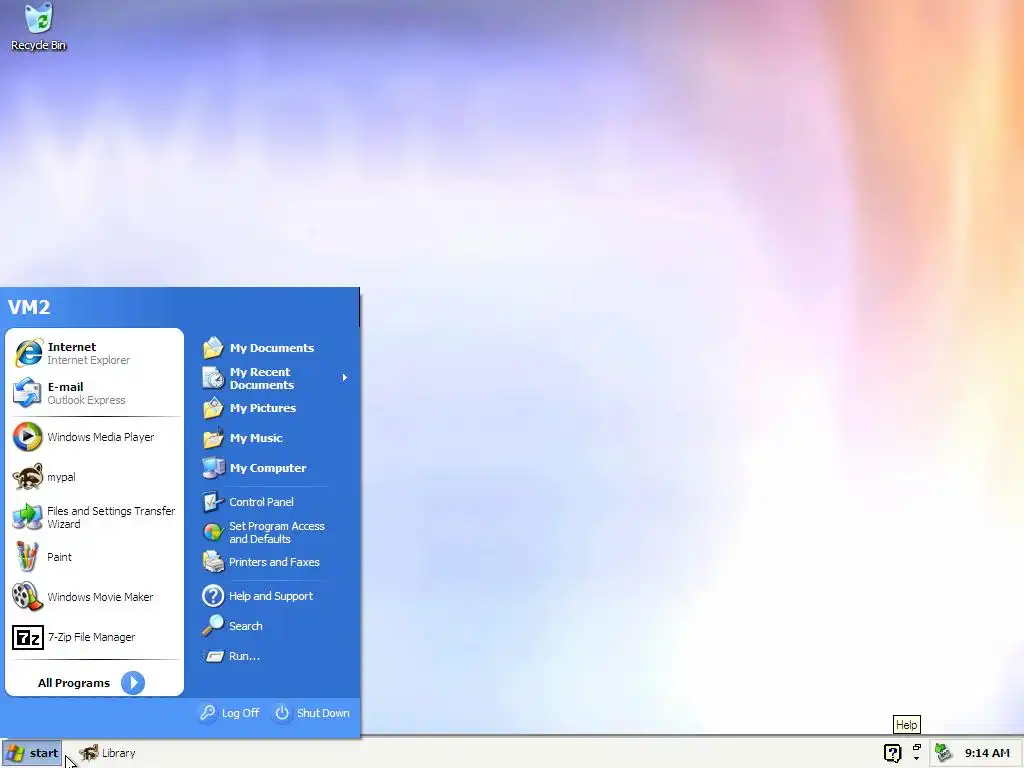The height and width of the screenshot is (768, 1024).
Task: Open the Recycle Bin desktop icon
Action: pos(39,27)
